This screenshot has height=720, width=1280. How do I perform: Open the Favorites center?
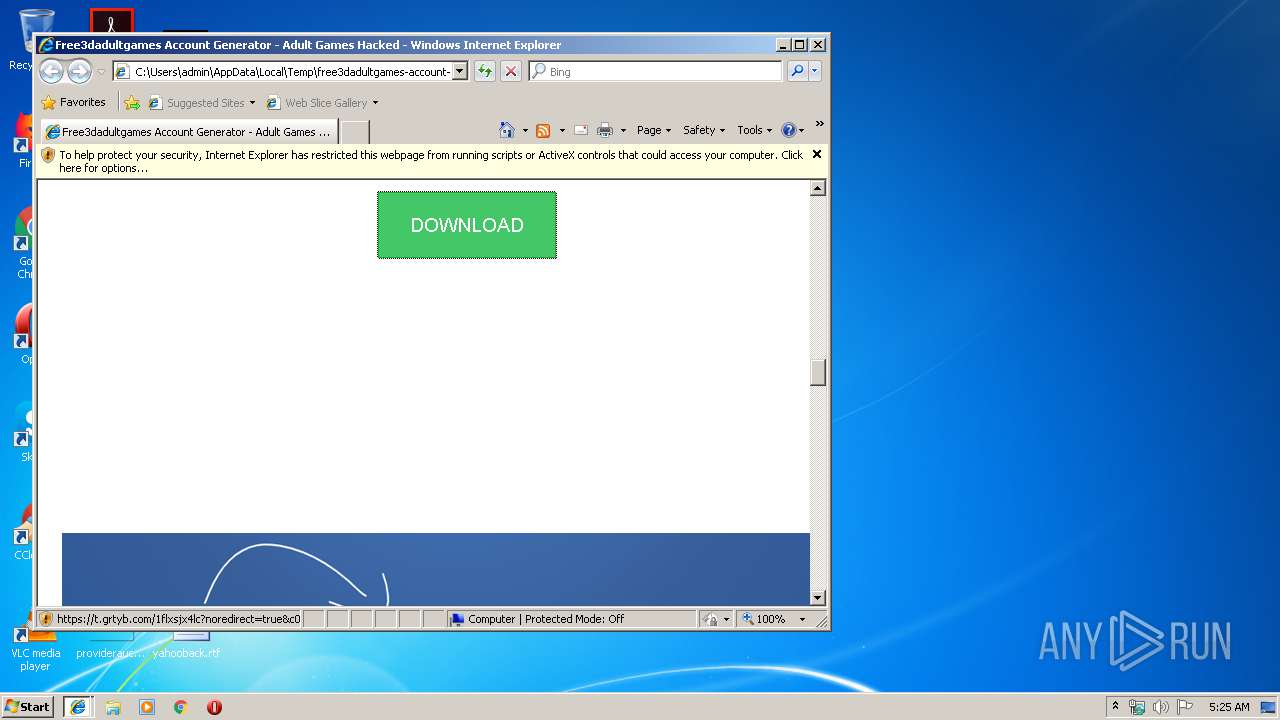[x=73, y=102]
